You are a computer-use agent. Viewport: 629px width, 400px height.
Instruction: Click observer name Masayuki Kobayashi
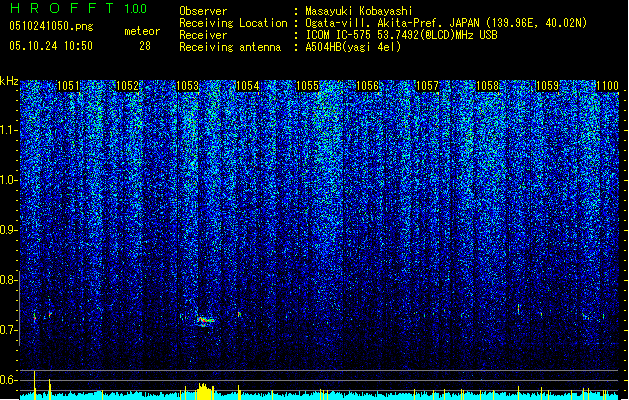tap(359, 11)
